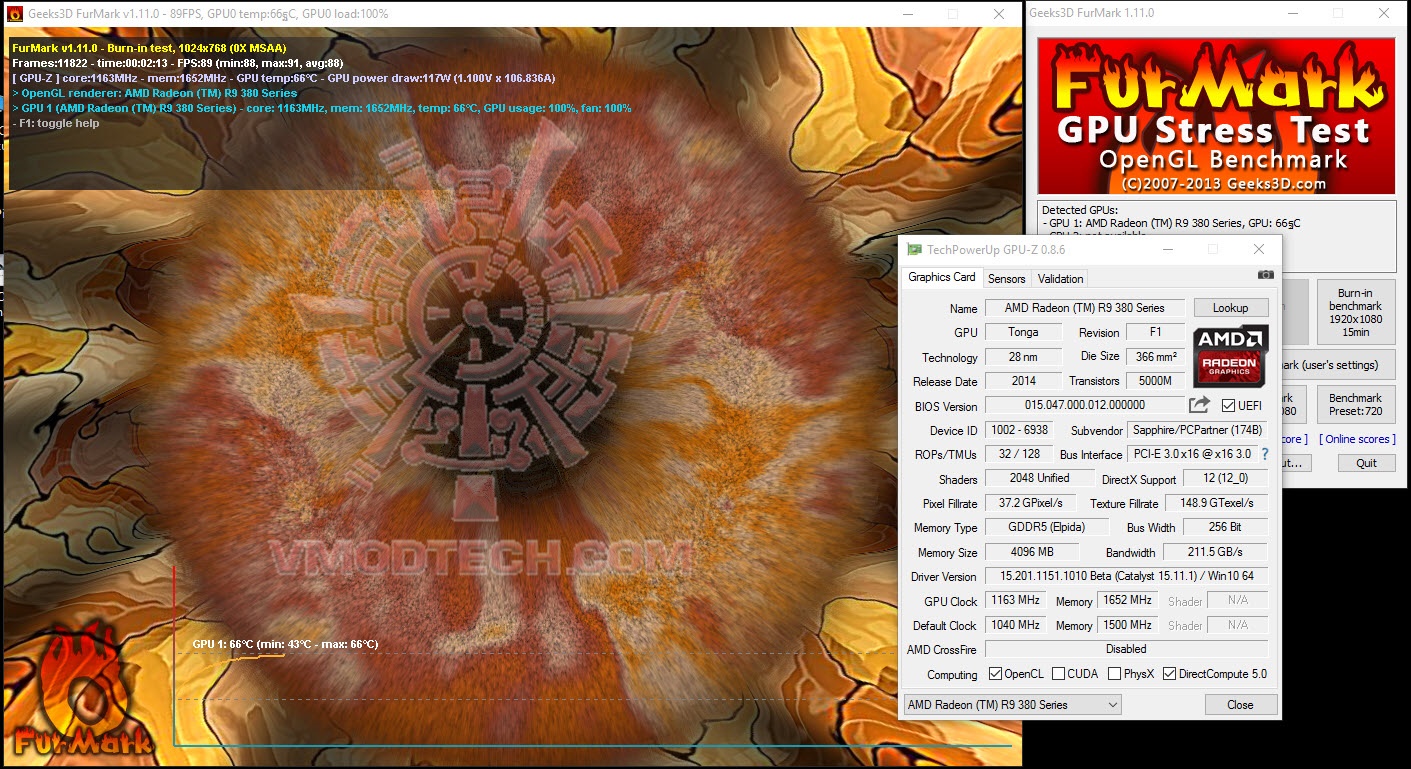Click the BIOS share/export arrow icon
1411x769 pixels.
coord(1199,405)
